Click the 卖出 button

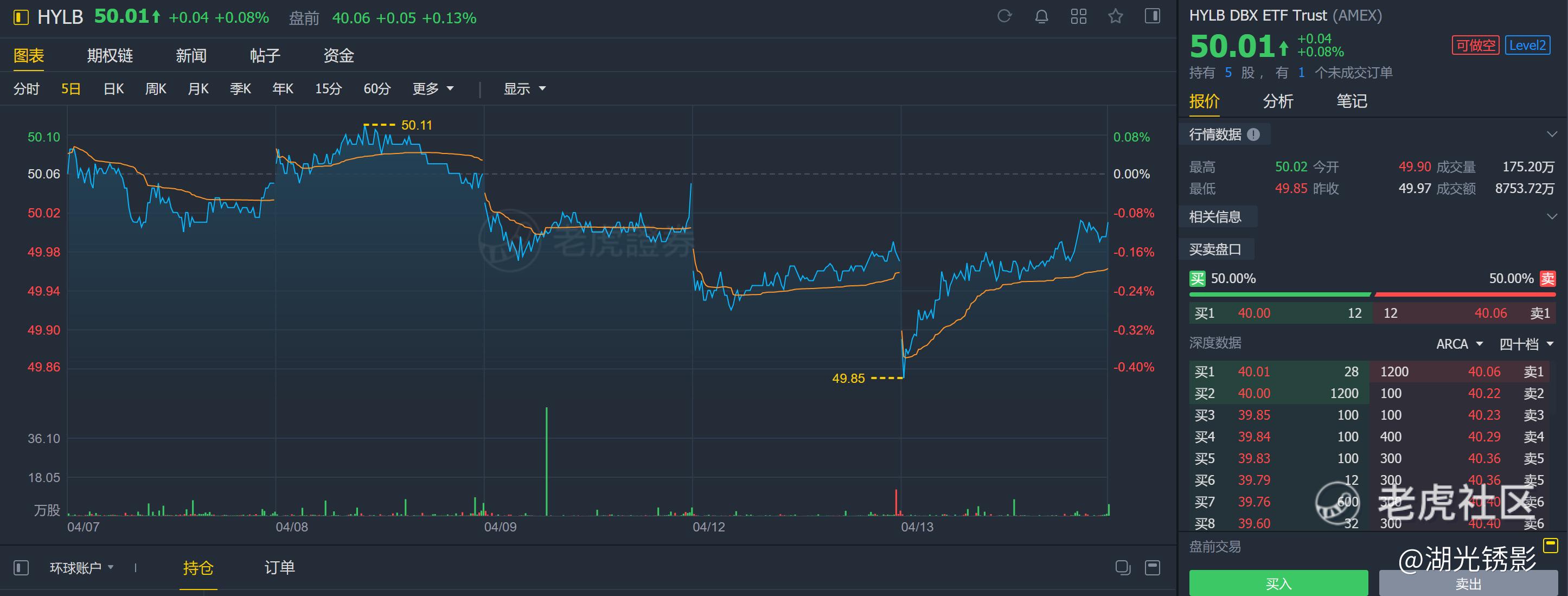[1468, 583]
